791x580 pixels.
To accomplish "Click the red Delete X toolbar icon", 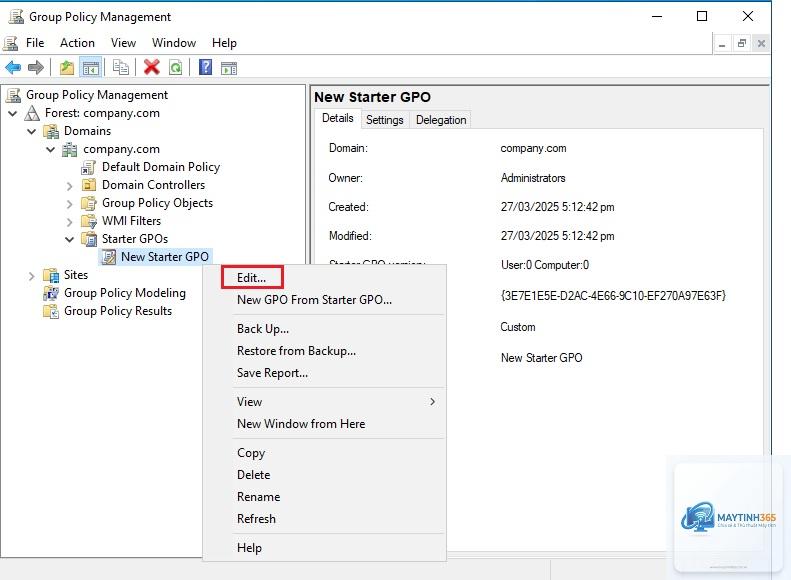I will point(151,67).
